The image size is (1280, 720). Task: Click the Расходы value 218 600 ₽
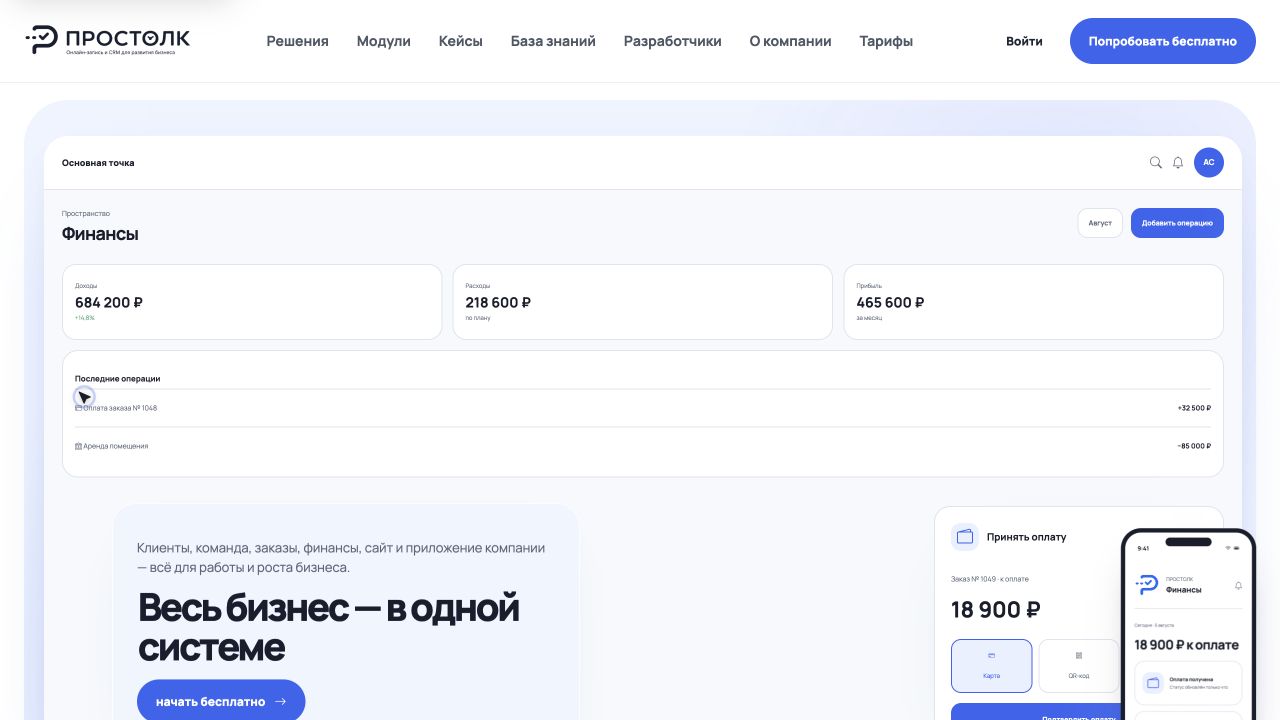click(x=498, y=302)
